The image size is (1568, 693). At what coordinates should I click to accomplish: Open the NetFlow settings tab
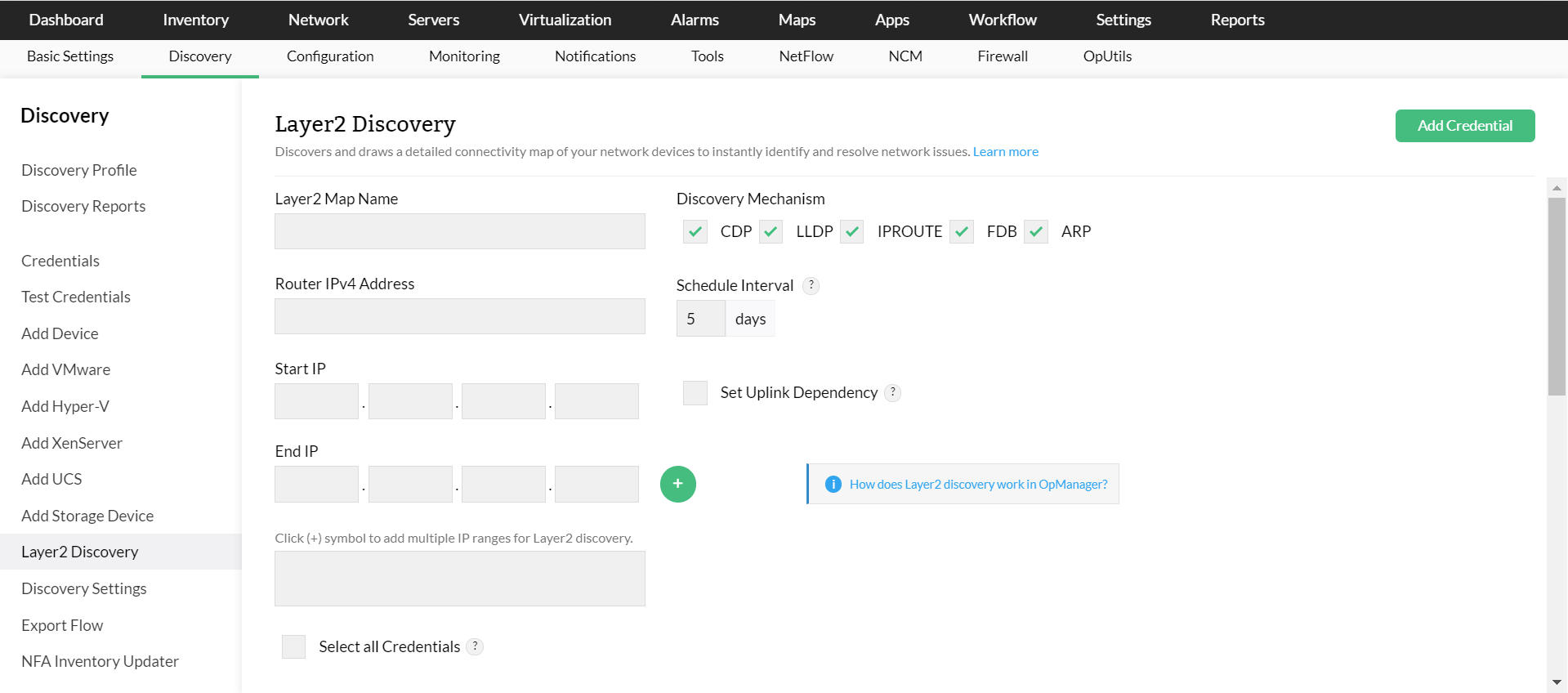(x=806, y=56)
